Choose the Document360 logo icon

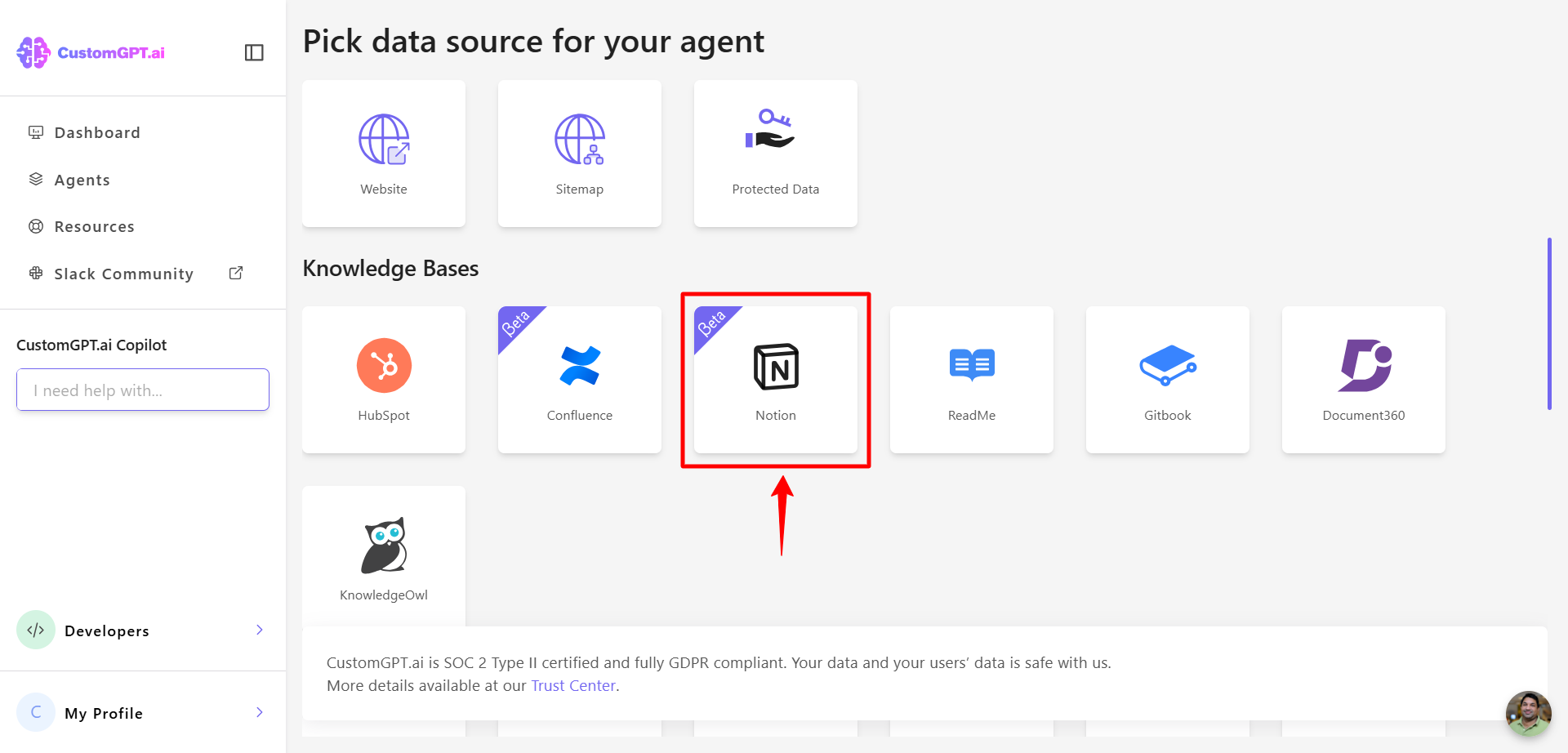pyautogui.click(x=1365, y=365)
